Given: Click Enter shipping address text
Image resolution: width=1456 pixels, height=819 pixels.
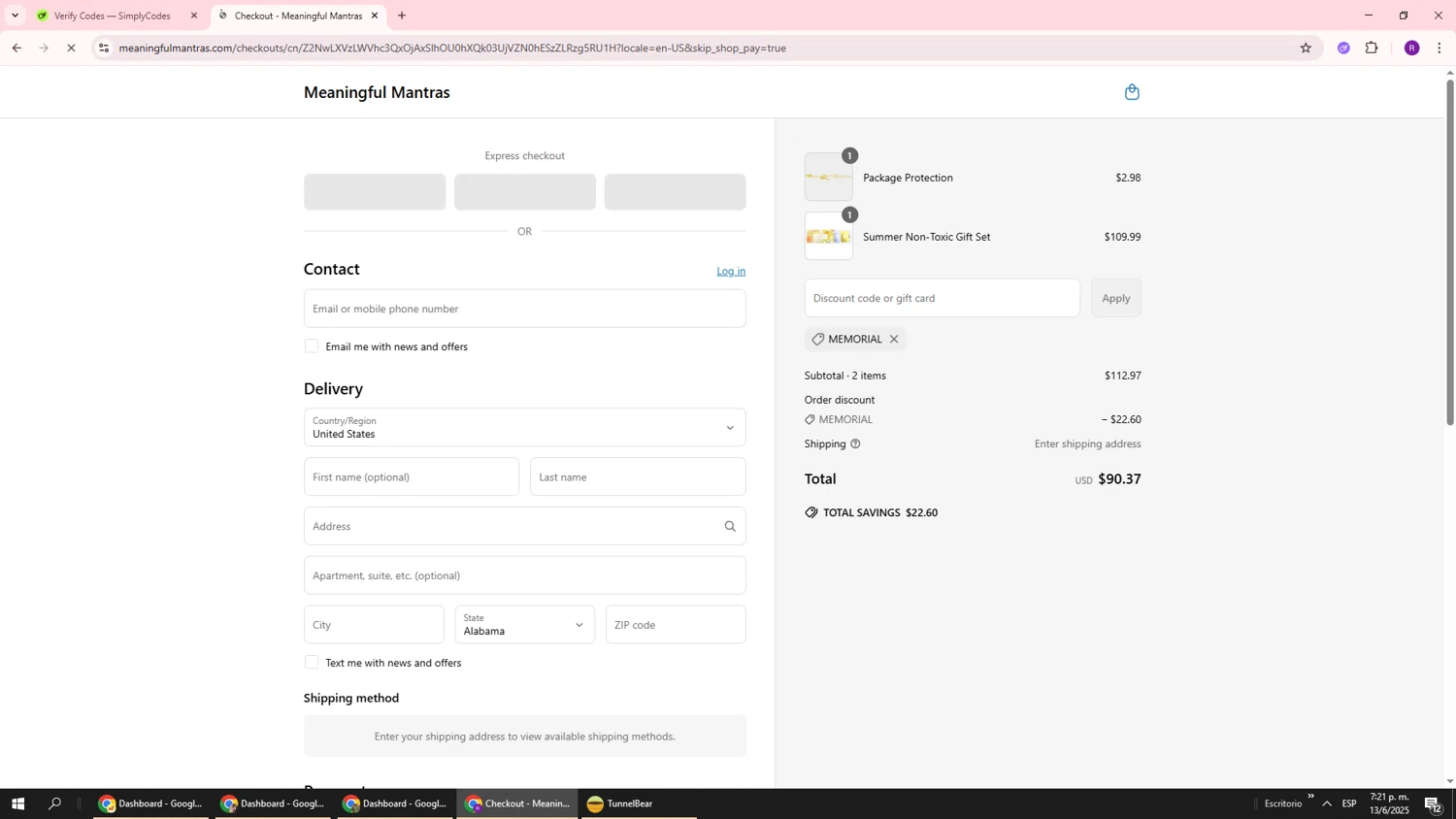Looking at the screenshot, I should (1088, 444).
